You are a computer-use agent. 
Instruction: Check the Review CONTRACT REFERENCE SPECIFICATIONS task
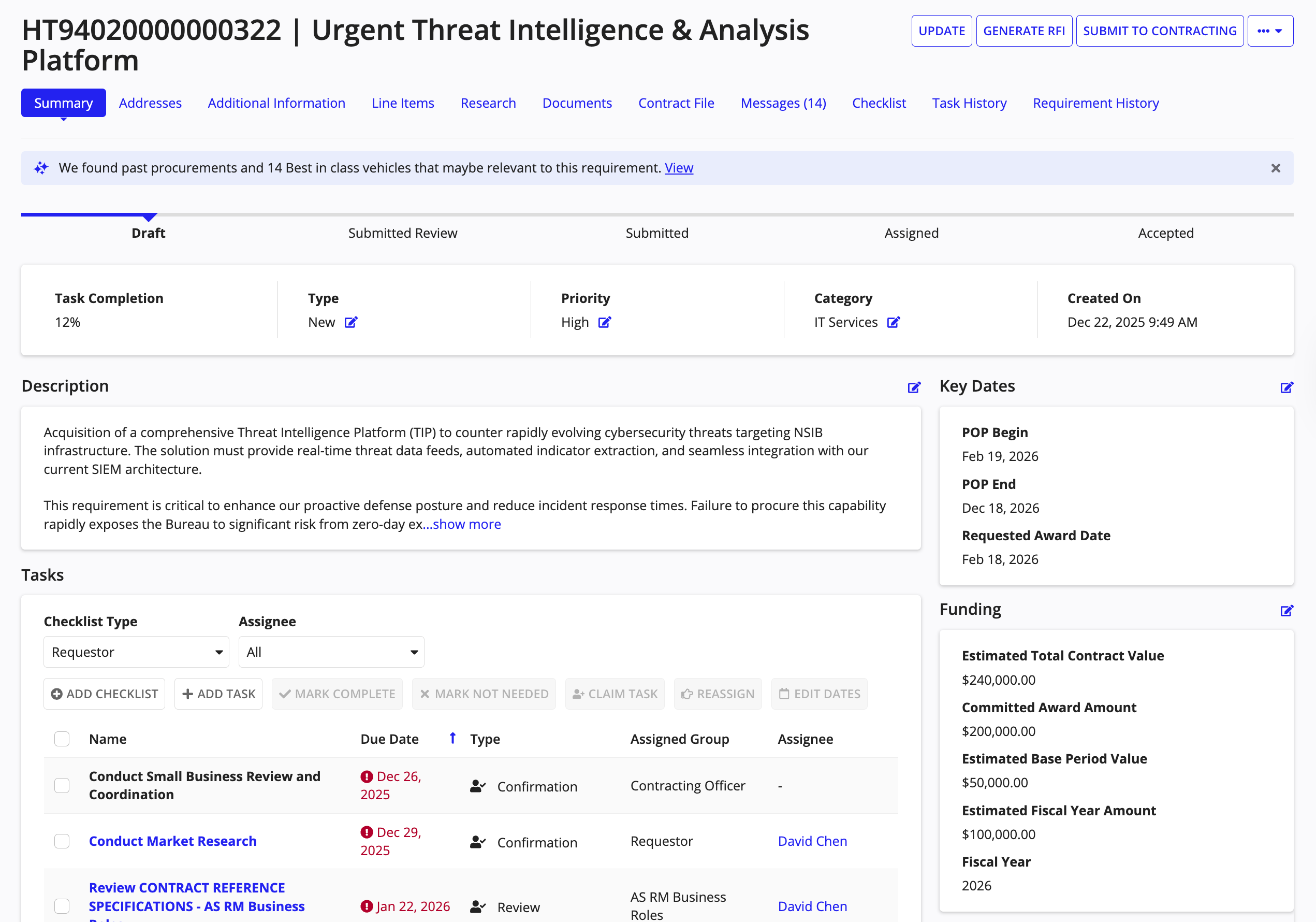point(62,906)
